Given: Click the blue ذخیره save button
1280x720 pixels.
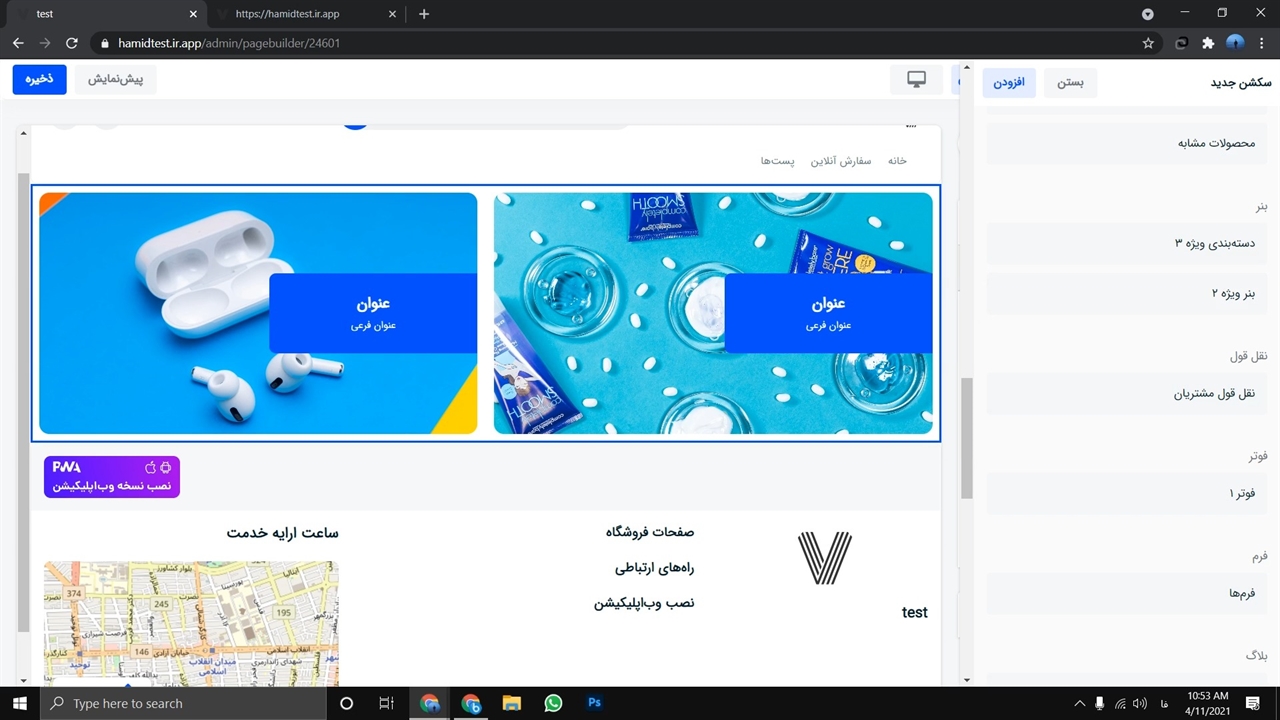Looking at the screenshot, I should 39,80.
